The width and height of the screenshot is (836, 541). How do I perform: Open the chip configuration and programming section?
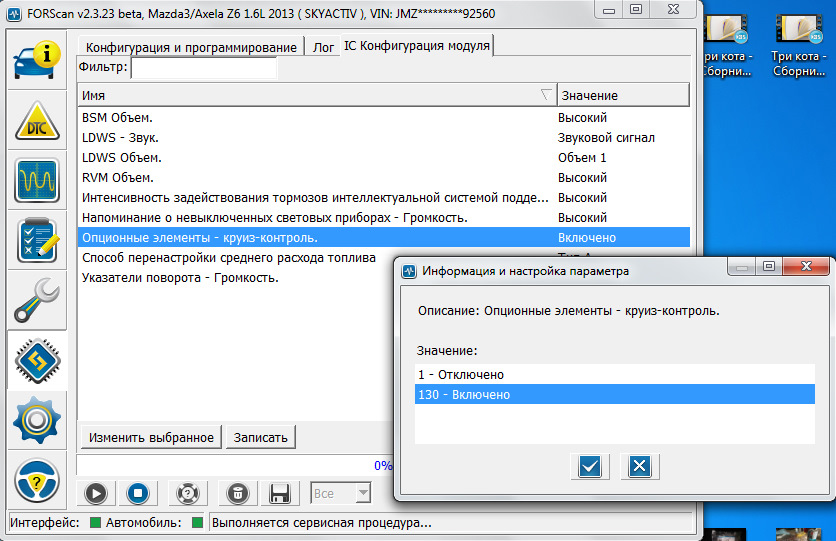[37, 361]
